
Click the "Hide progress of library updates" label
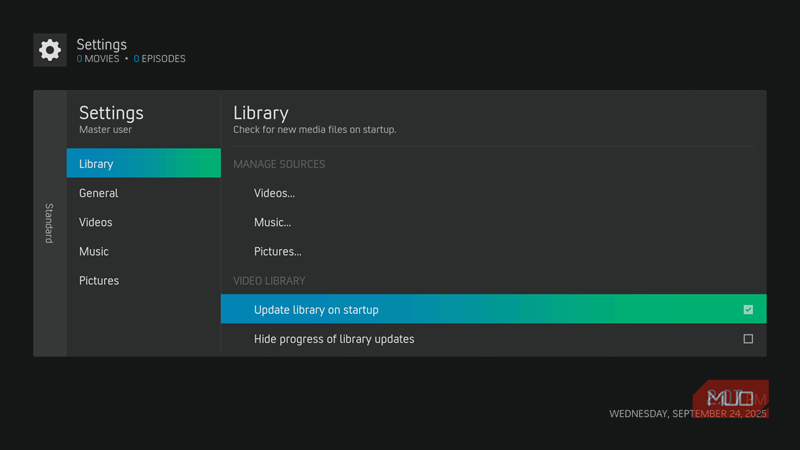click(334, 339)
